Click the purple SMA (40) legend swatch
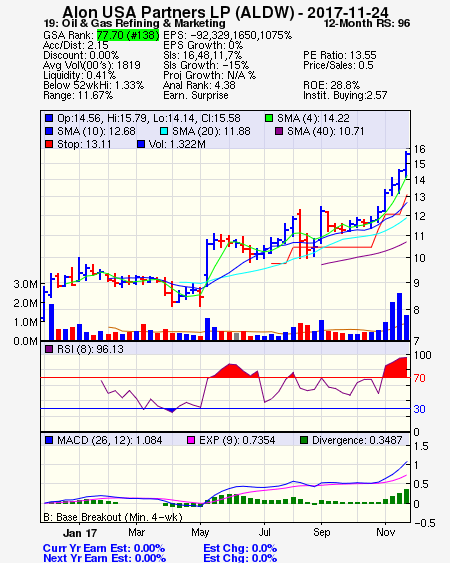The width and height of the screenshot is (450, 563). (279, 131)
